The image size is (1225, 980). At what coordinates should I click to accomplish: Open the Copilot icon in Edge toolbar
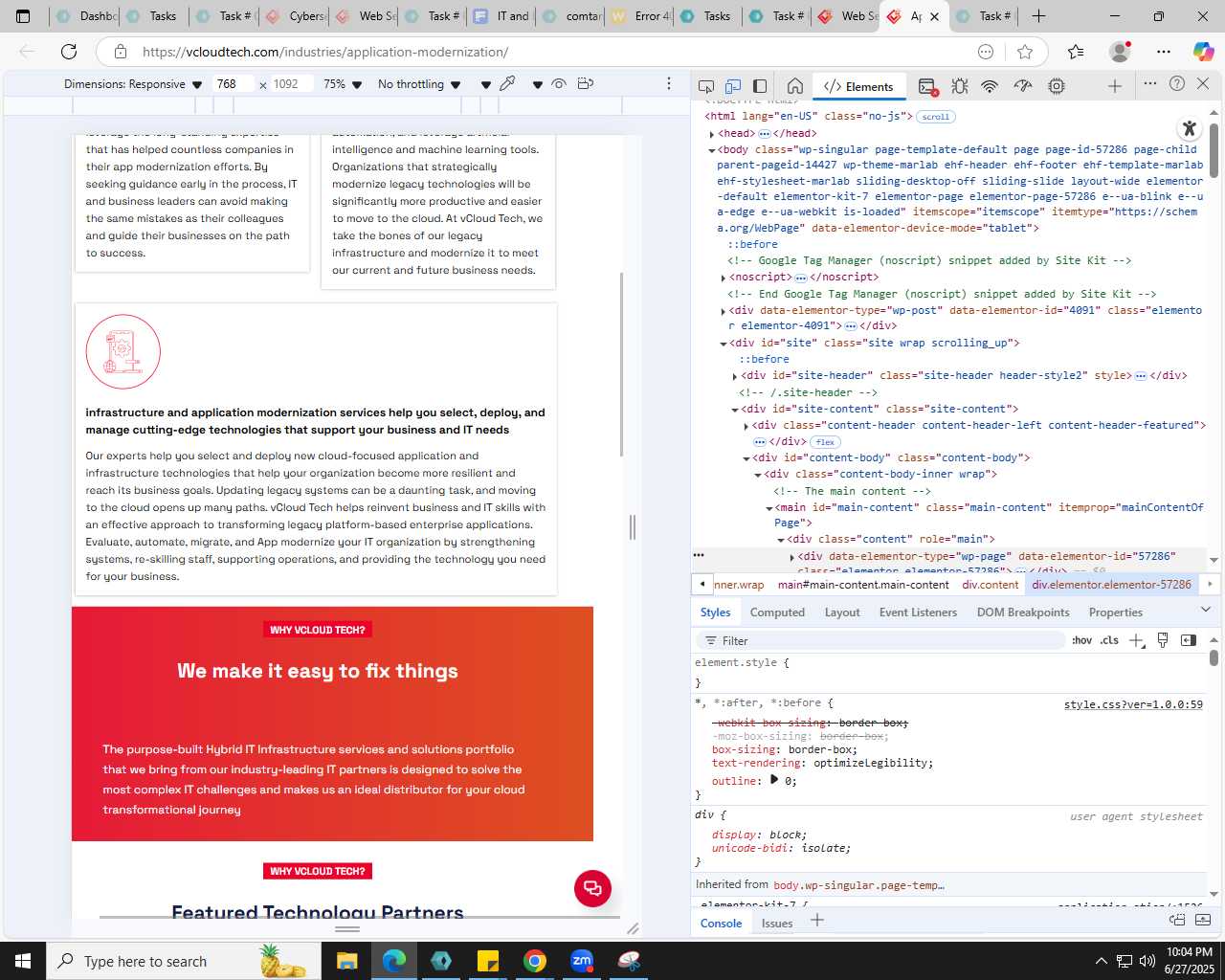point(1203,52)
